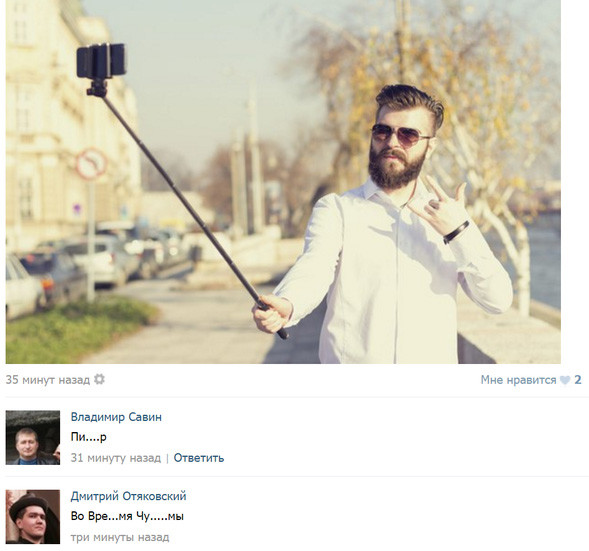Click the man's raised hand gesture in photo
This screenshot has height=551, width=589.
[439, 207]
